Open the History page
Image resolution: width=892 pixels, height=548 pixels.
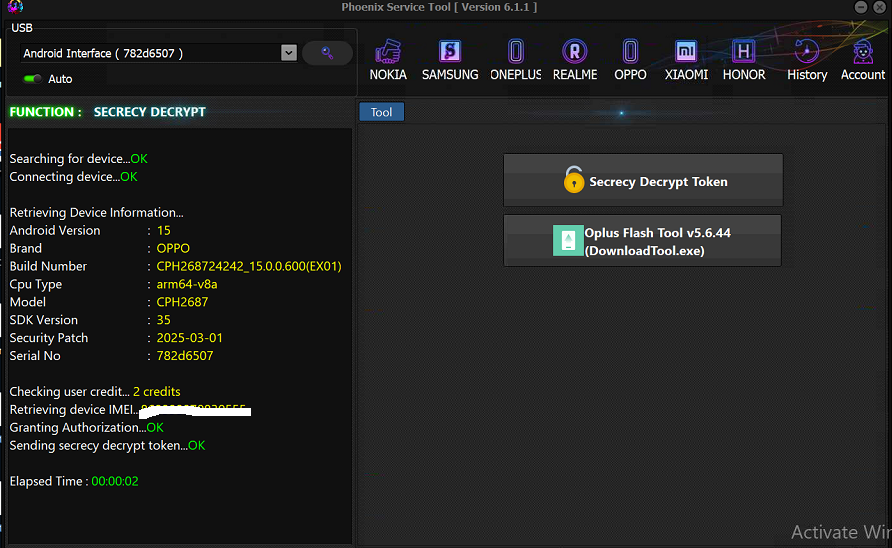tap(807, 61)
